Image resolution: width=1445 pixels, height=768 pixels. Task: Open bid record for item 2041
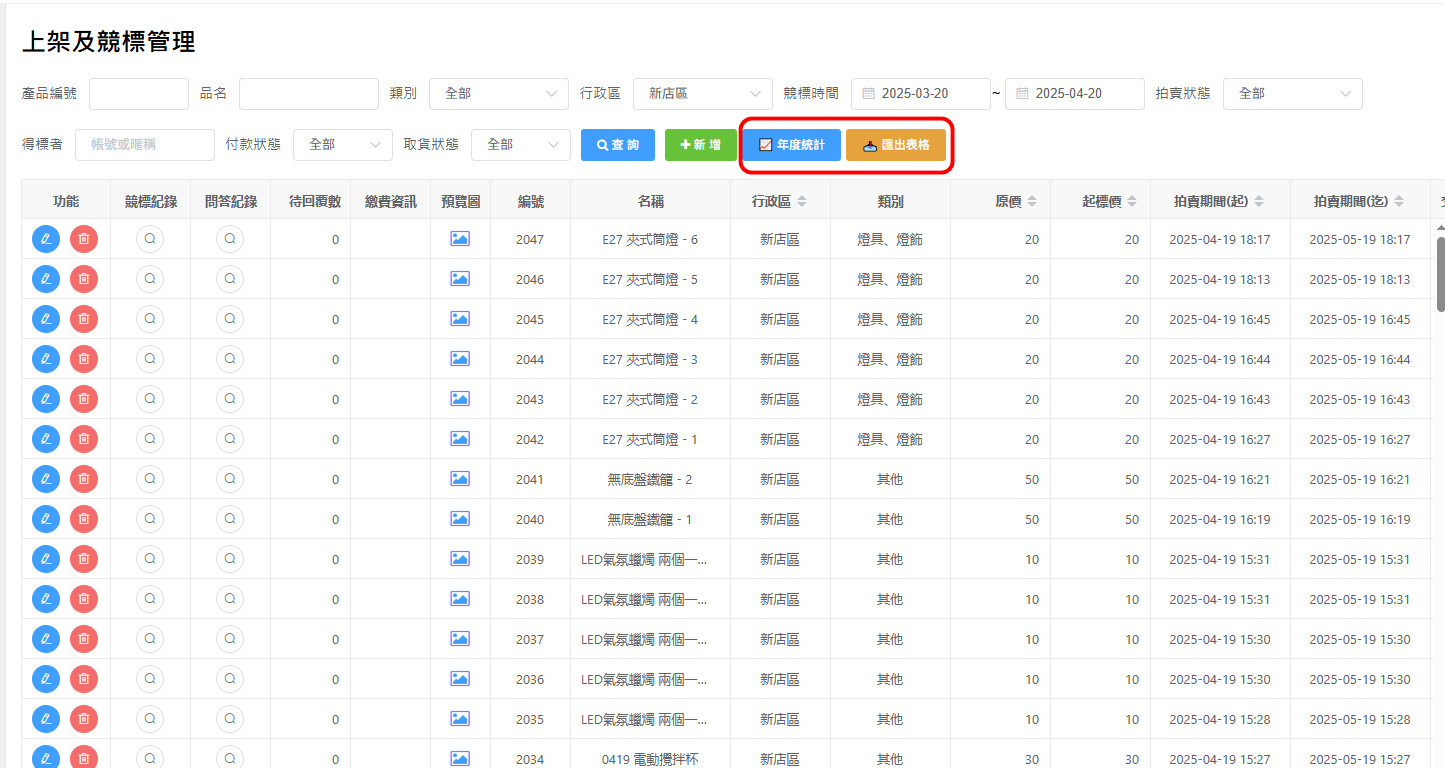[150, 479]
